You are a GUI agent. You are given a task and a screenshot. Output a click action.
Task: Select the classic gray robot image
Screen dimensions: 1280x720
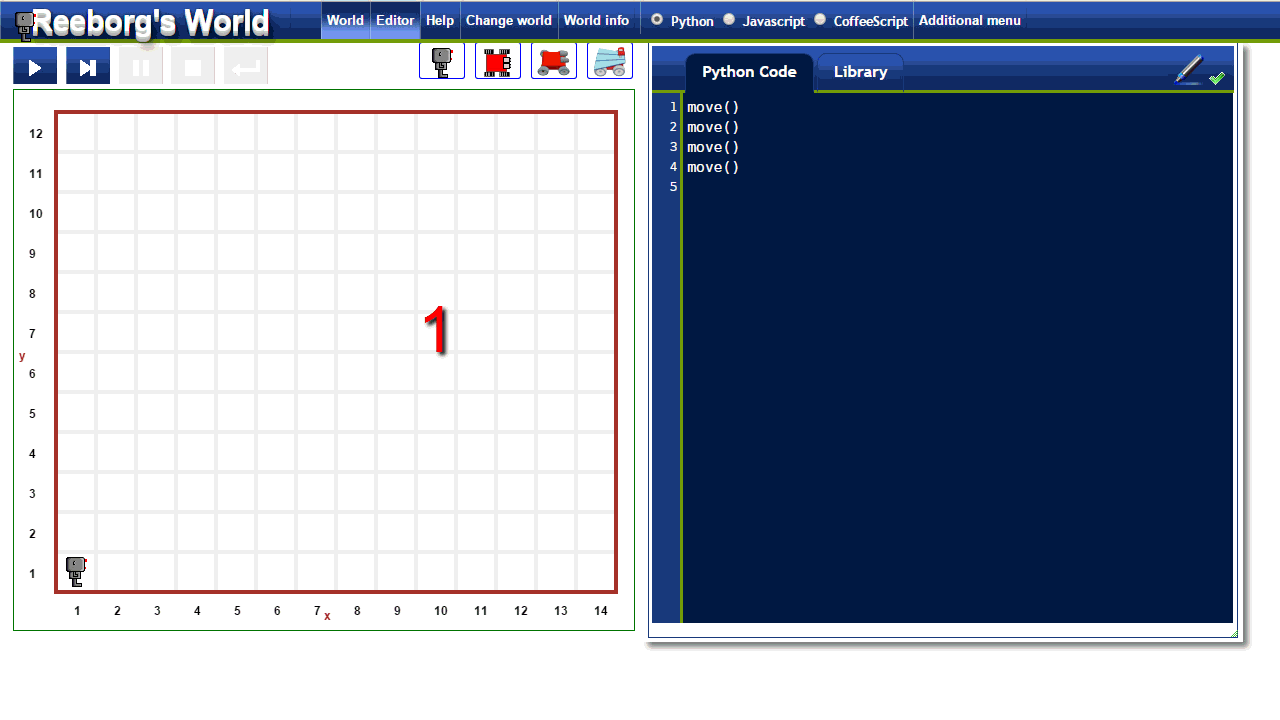442,61
